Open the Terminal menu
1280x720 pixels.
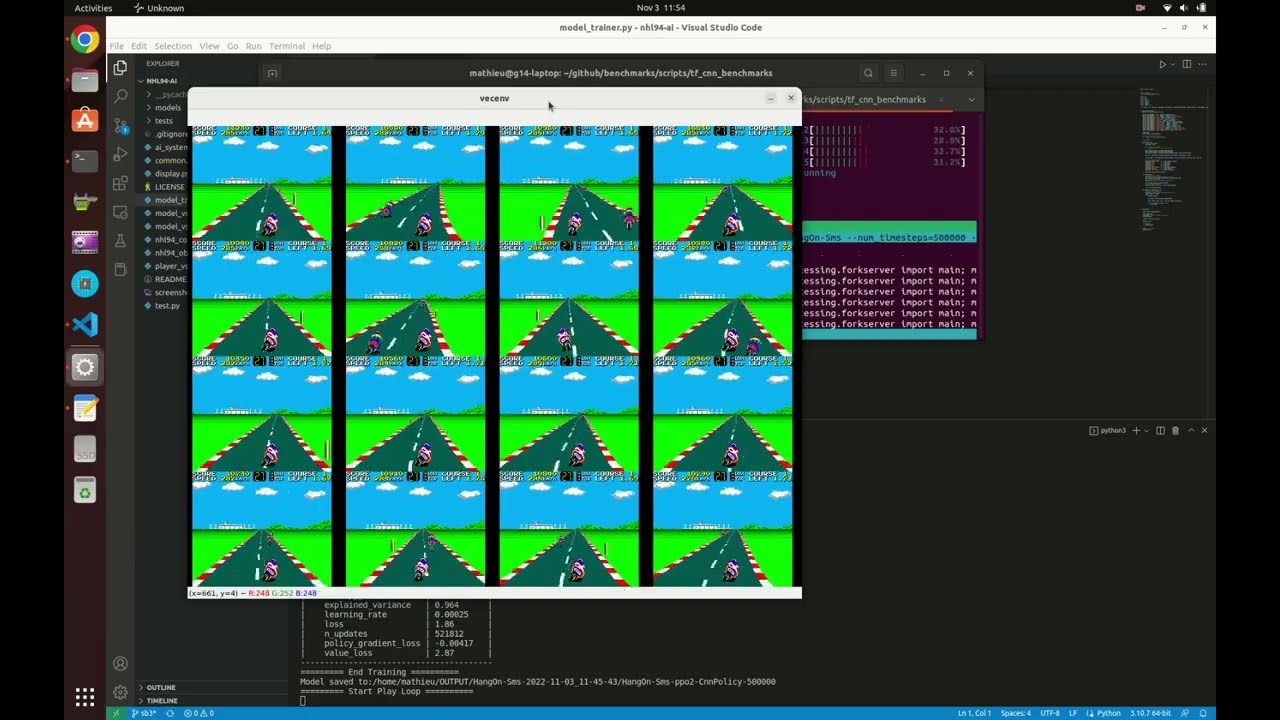287,46
